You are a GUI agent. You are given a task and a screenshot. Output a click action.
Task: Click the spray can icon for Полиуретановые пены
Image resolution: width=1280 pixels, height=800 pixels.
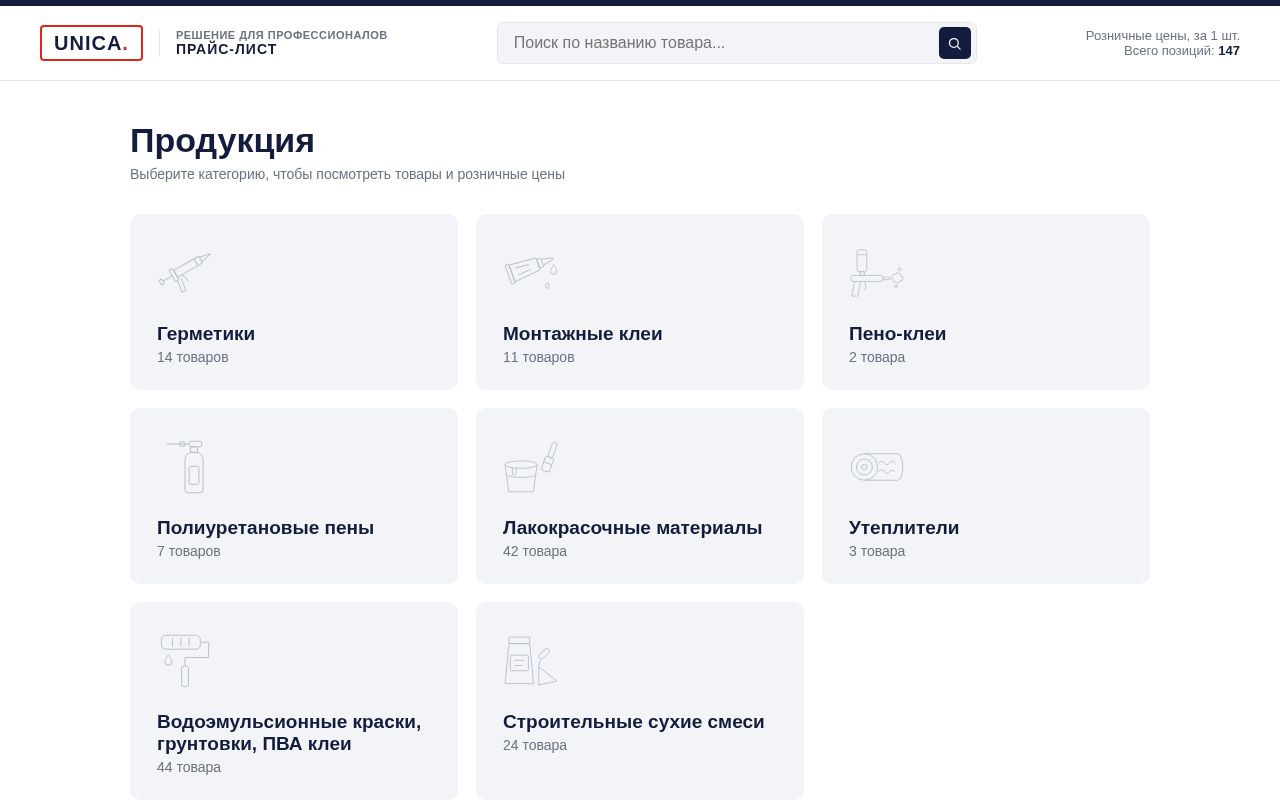[x=185, y=465]
